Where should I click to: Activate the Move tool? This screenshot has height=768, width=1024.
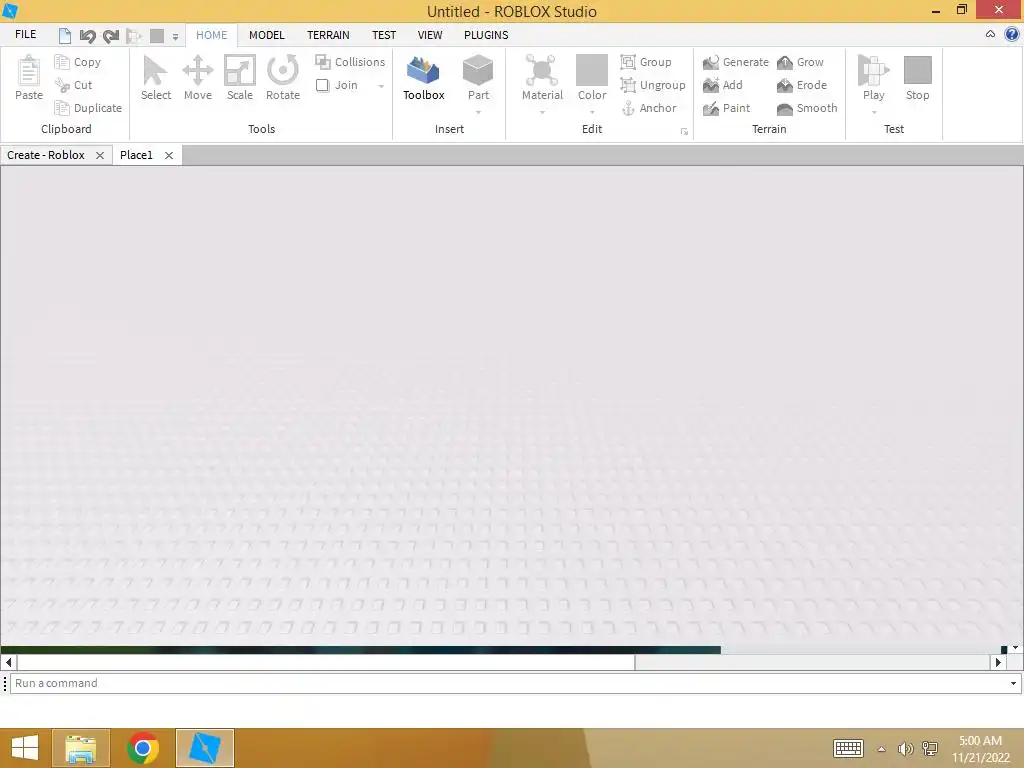(x=197, y=78)
